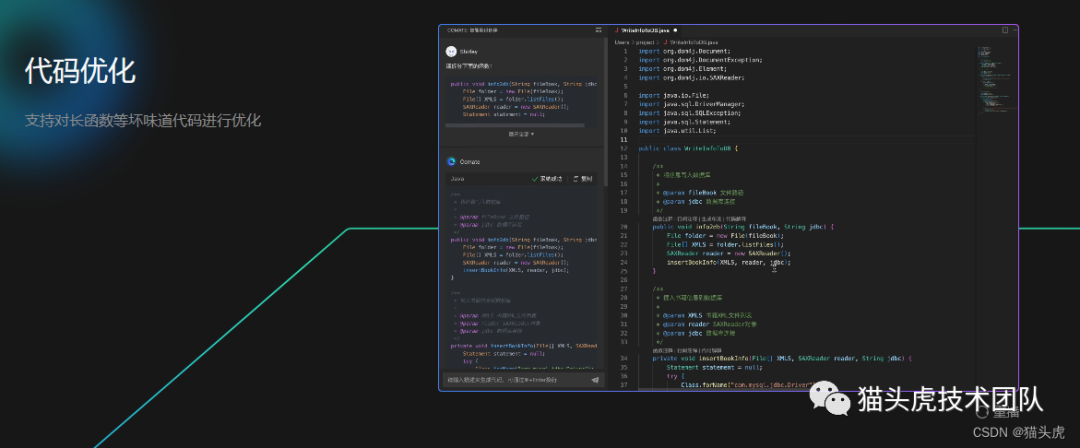Click the Shirley user avatar
Screen dimensions: 1080x448
(x=451, y=52)
